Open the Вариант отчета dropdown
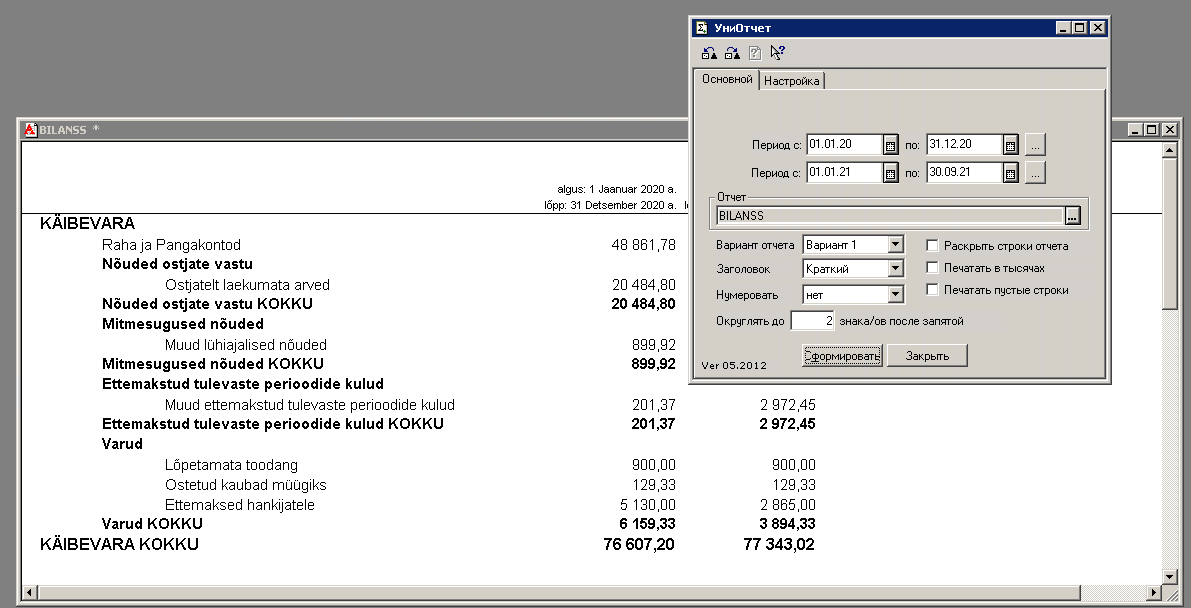1191x608 pixels. click(x=896, y=245)
